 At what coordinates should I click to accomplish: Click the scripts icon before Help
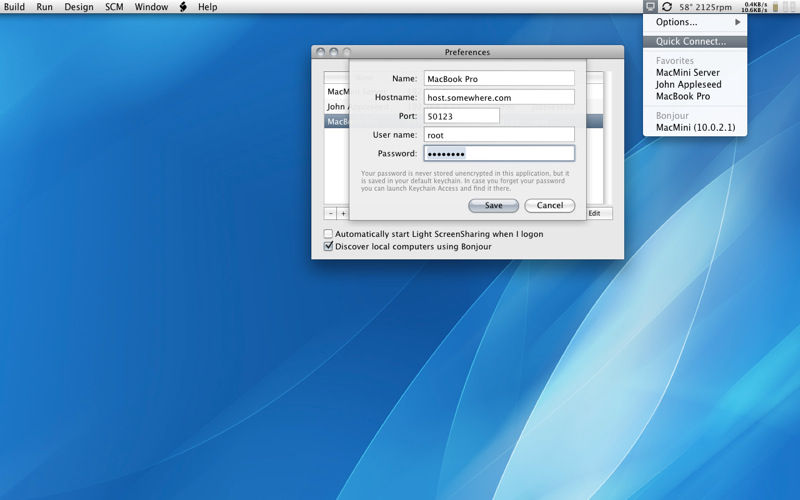coord(183,7)
